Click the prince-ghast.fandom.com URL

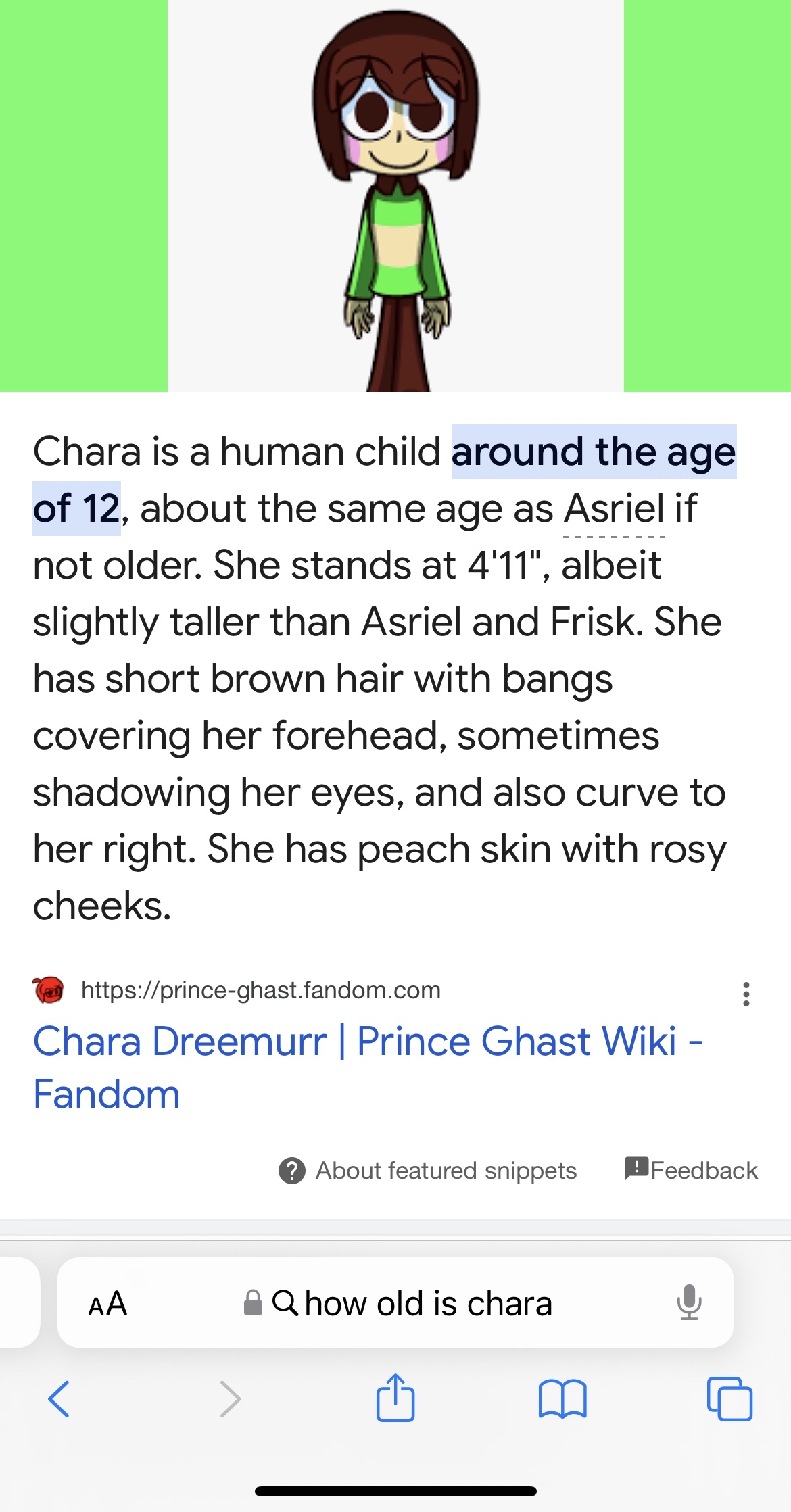[260, 990]
